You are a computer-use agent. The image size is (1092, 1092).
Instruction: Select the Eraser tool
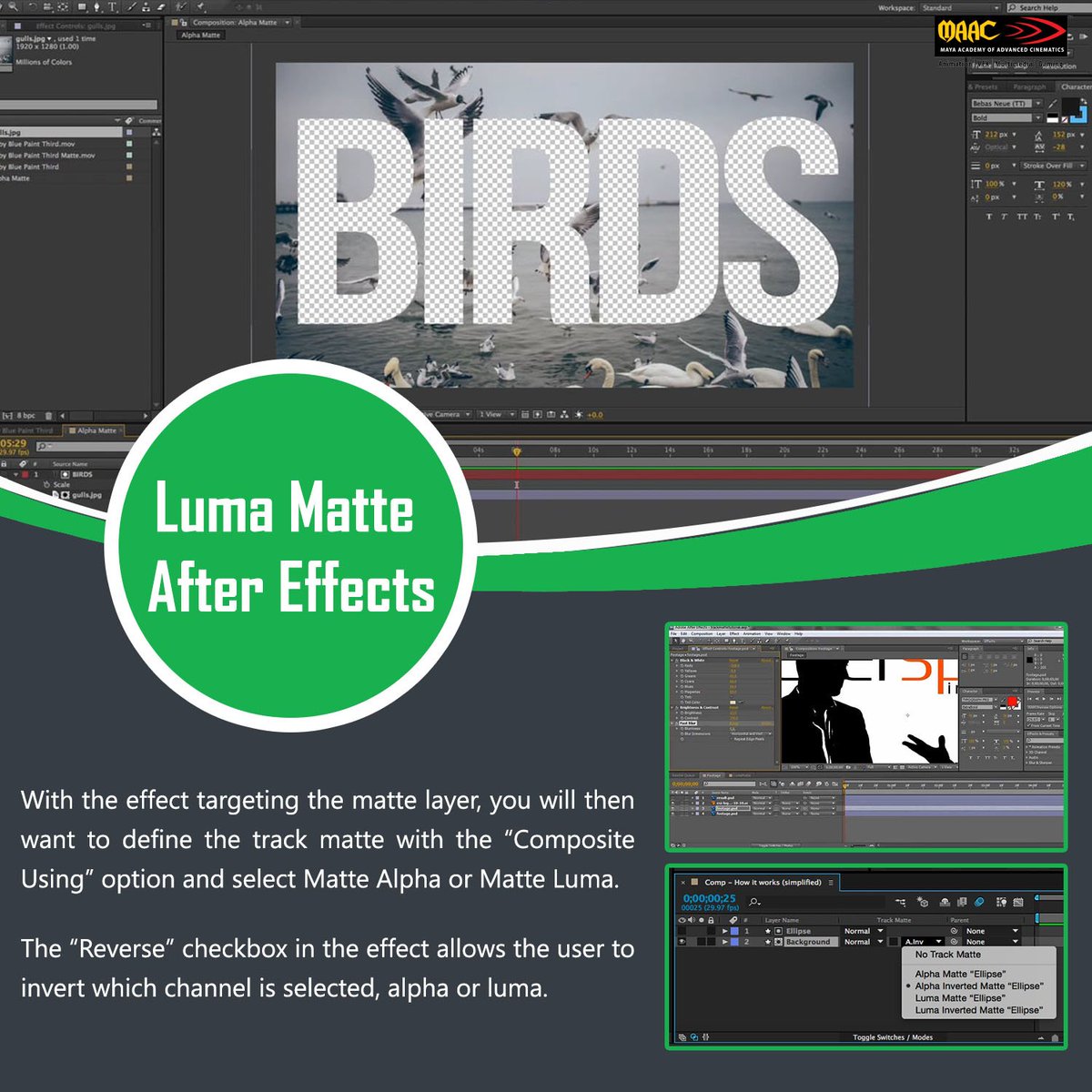point(161,6)
